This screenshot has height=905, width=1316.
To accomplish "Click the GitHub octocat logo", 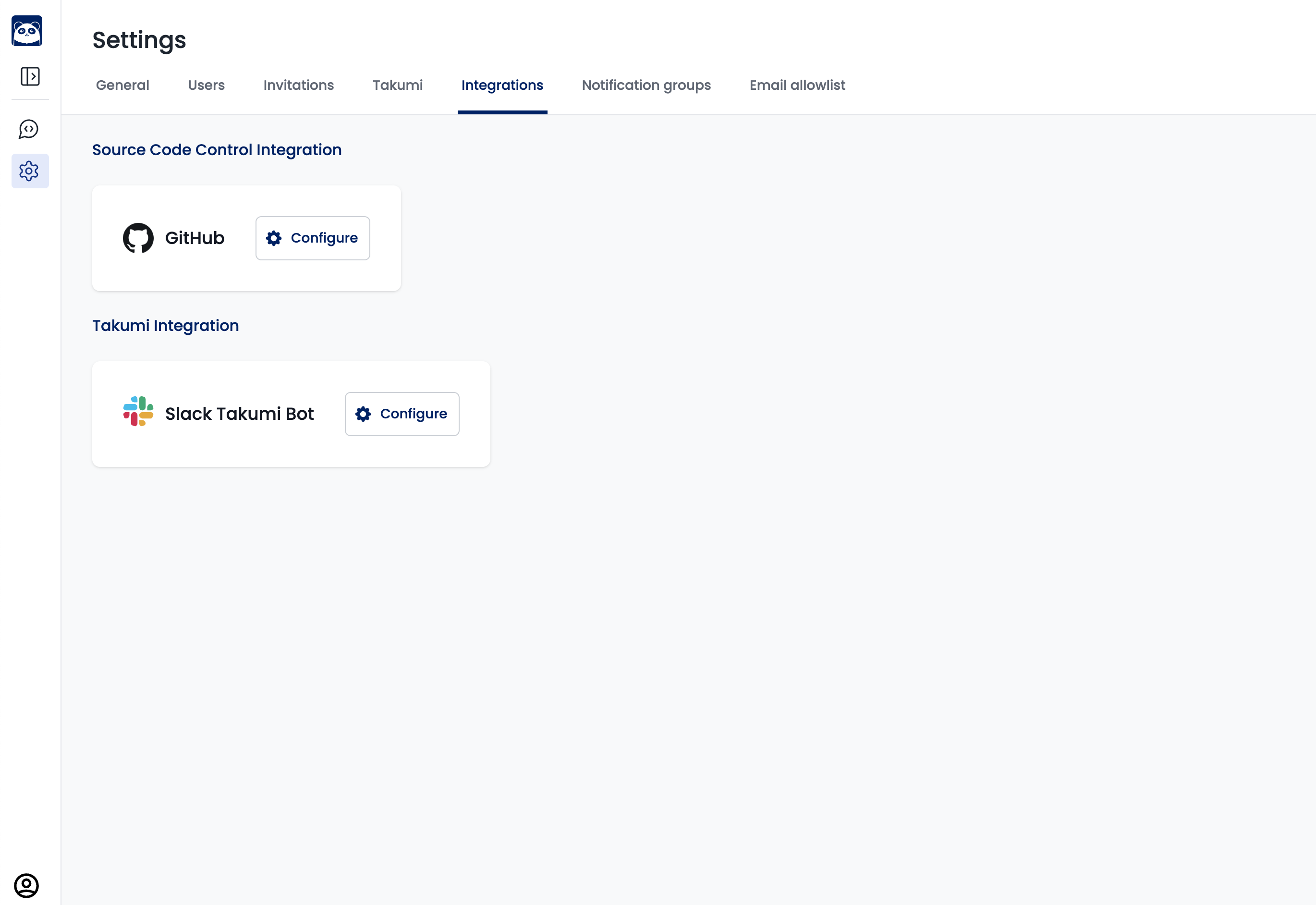I will click(138, 238).
